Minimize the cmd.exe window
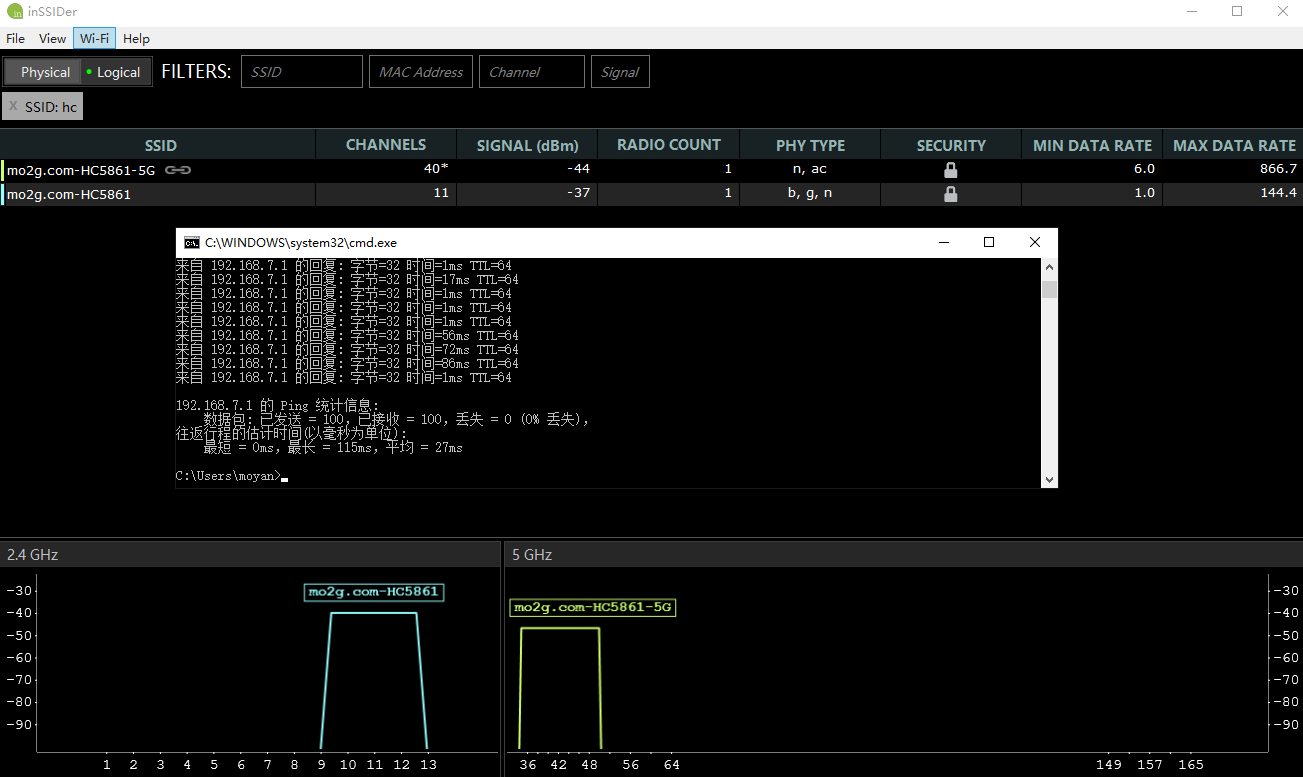 (x=943, y=242)
